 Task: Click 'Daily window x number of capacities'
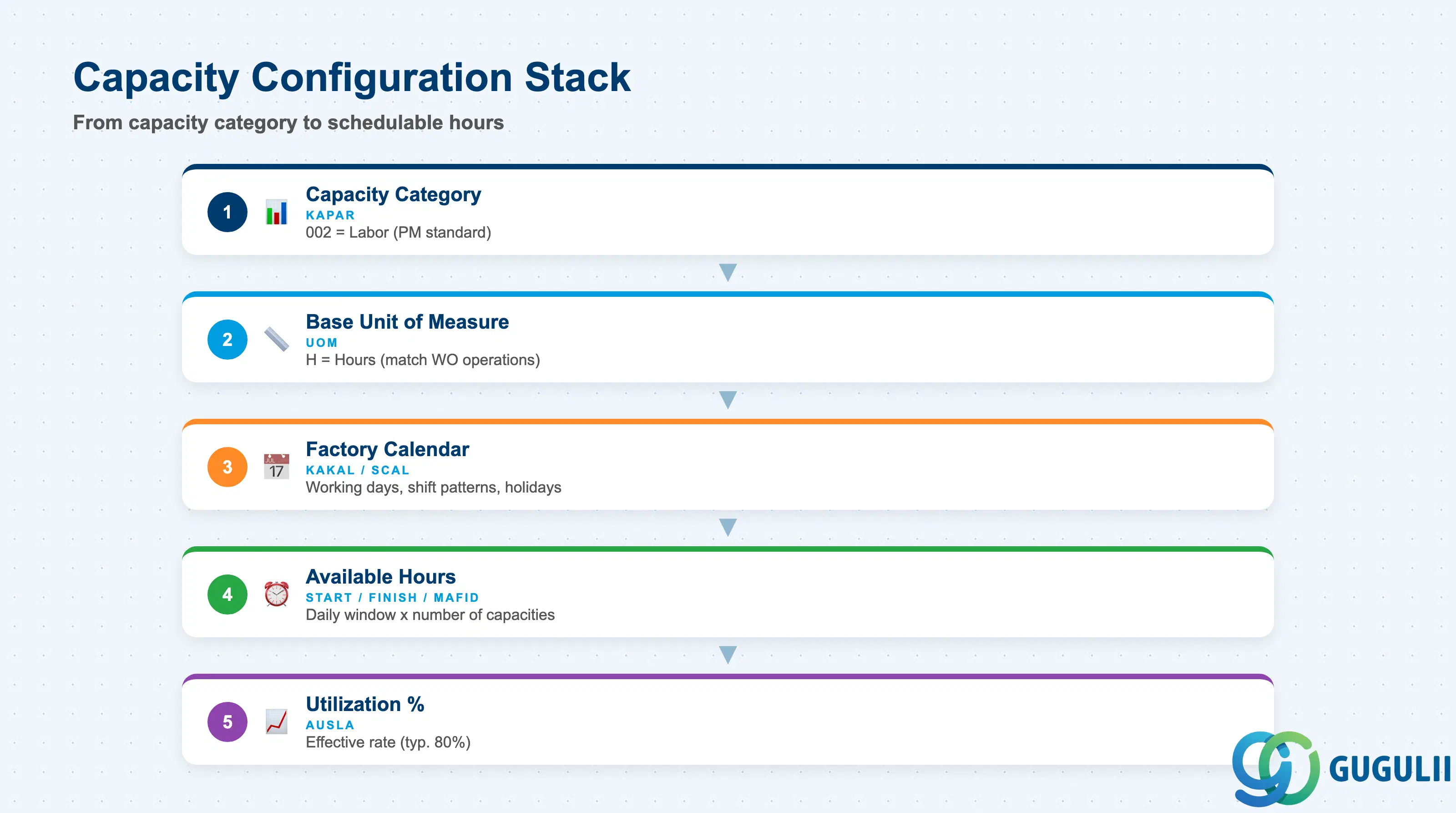coord(430,615)
